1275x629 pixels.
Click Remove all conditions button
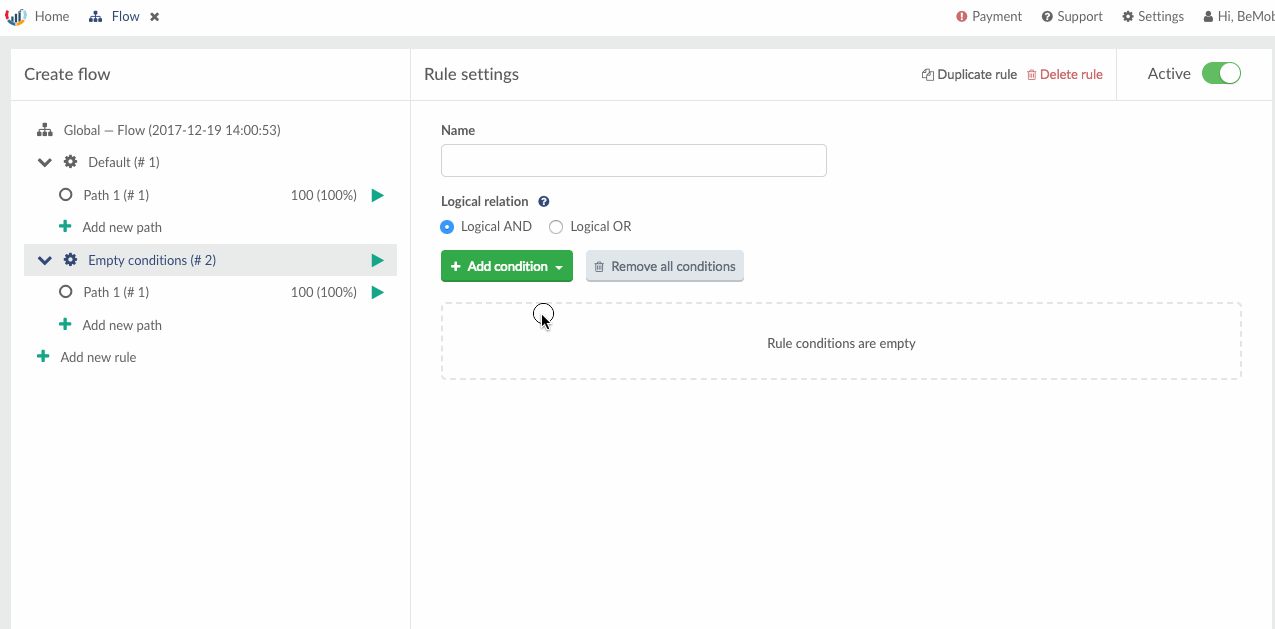point(665,266)
